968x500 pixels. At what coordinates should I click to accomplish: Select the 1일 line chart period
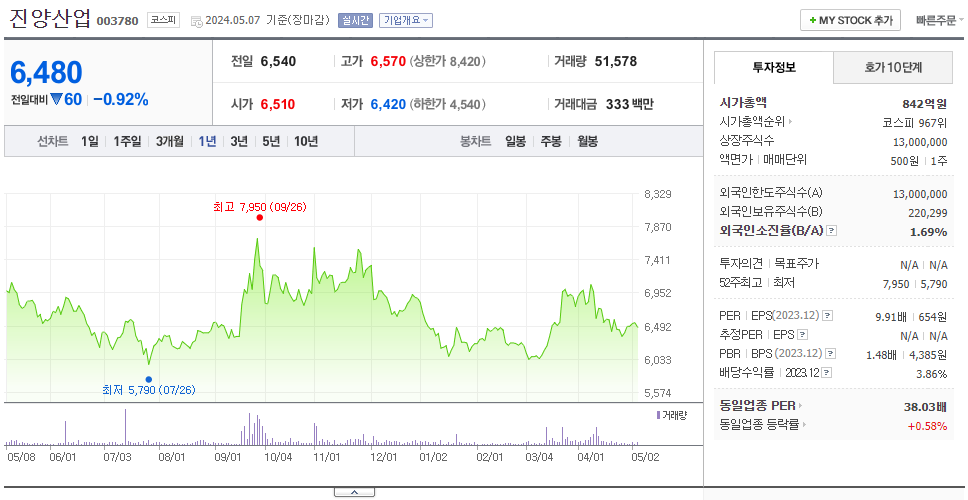[x=90, y=141]
